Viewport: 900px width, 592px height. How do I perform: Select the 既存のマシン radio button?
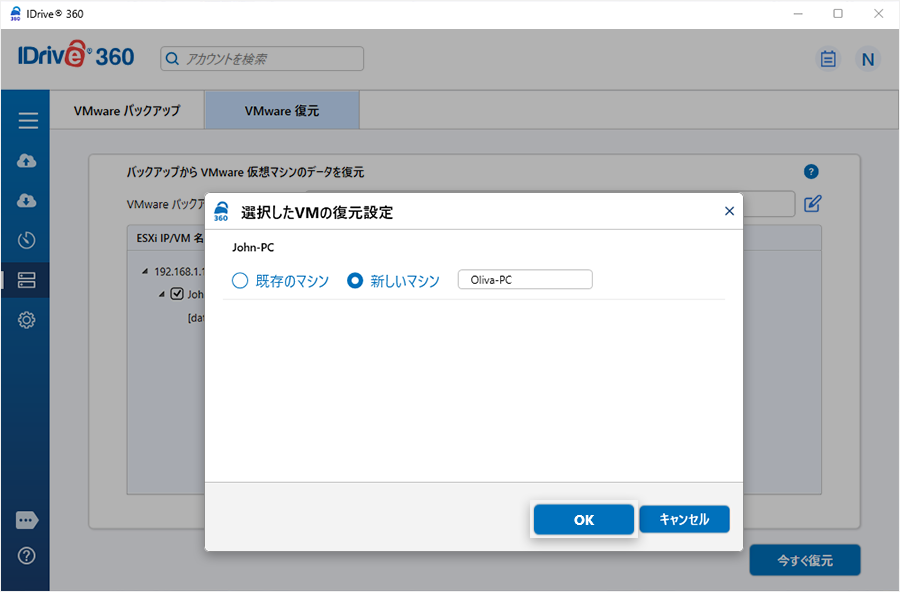(x=240, y=281)
